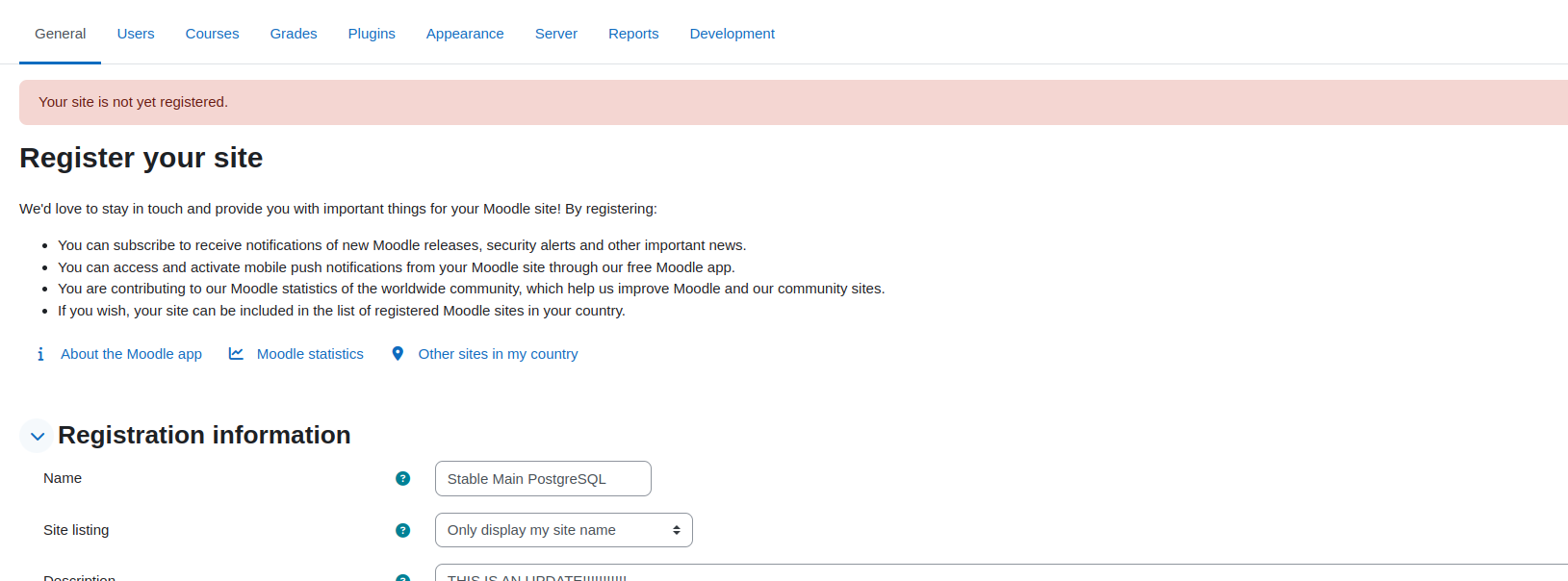Open the About the Moodle app link
1568x581 pixels.
[x=131, y=354]
